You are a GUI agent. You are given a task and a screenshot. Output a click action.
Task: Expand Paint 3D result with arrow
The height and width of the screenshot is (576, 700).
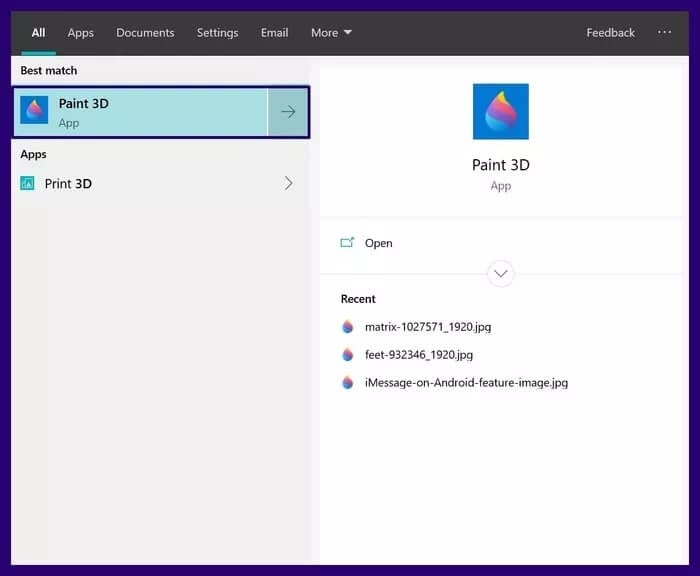tap(288, 112)
